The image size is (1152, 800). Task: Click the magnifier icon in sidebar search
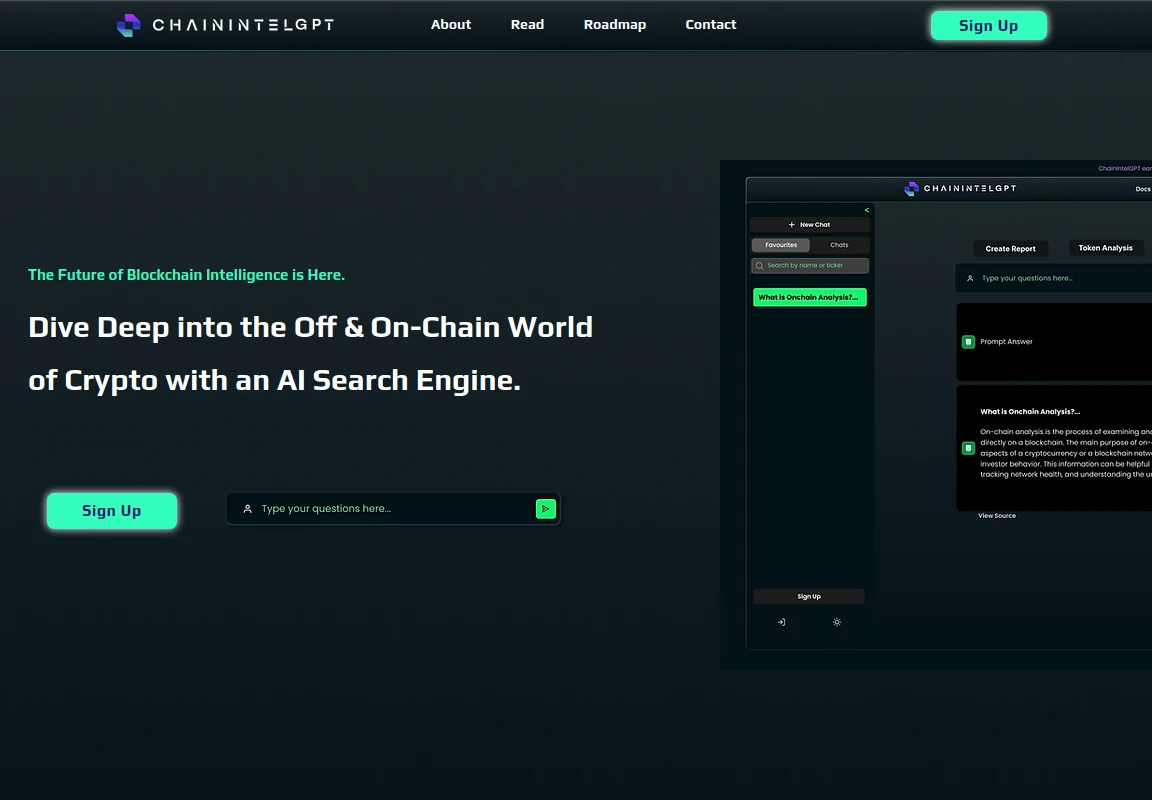[760, 266]
